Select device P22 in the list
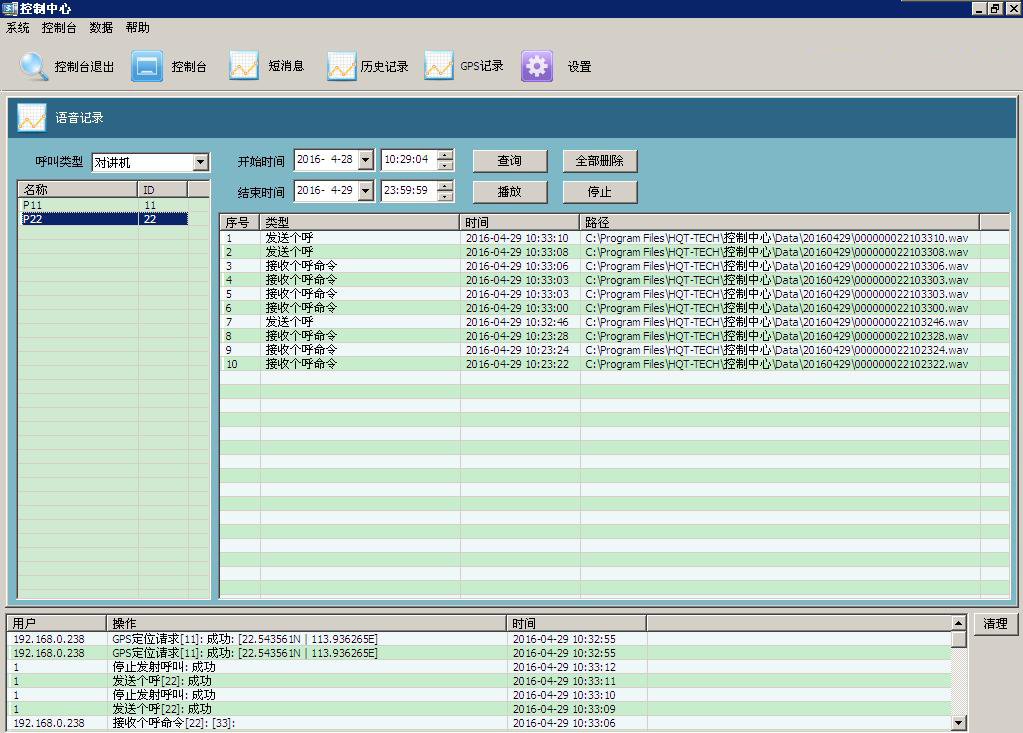Viewport: 1023px width, 733px height. [x=104, y=219]
